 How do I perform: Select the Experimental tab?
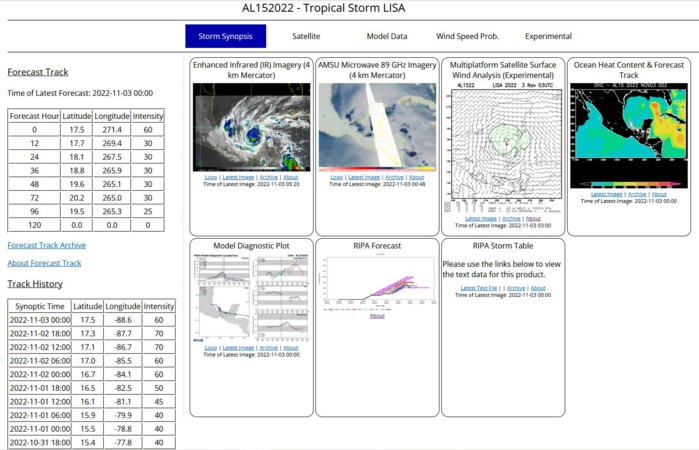point(548,36)
